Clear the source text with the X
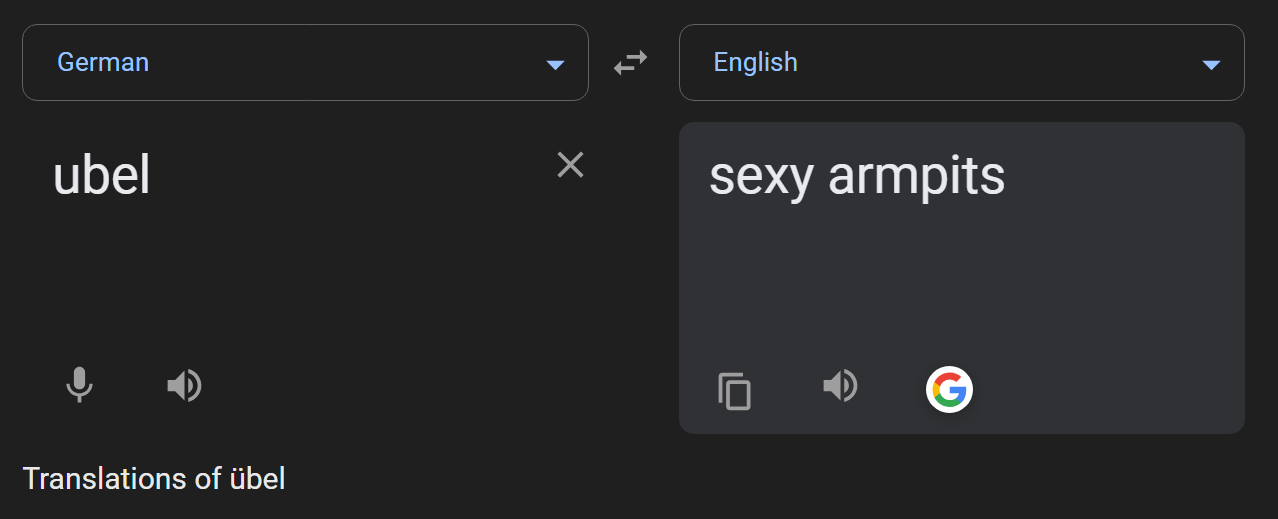 [x=570, y=165]
